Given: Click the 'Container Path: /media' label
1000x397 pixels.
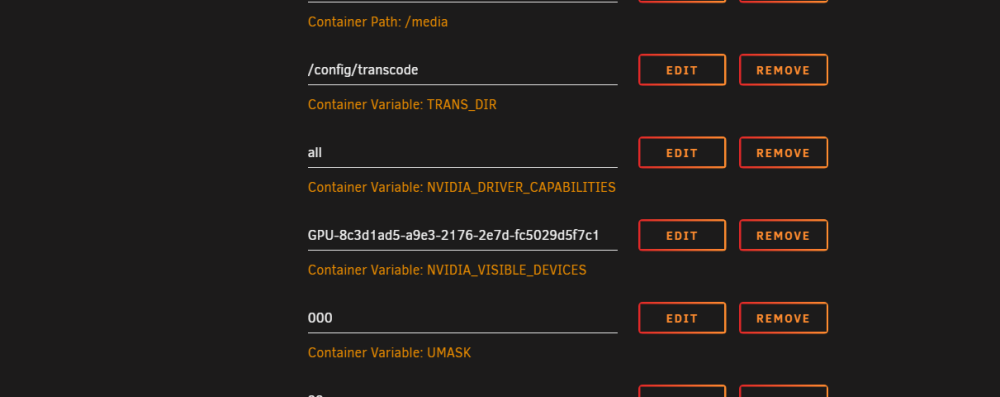Looking at the screenshot, I should click(x=378, y=22).
